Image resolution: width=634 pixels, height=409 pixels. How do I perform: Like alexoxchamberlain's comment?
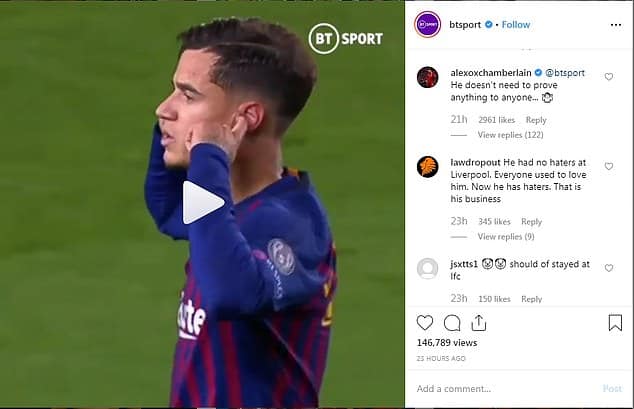pyautogui.click(x=609, y=76)
